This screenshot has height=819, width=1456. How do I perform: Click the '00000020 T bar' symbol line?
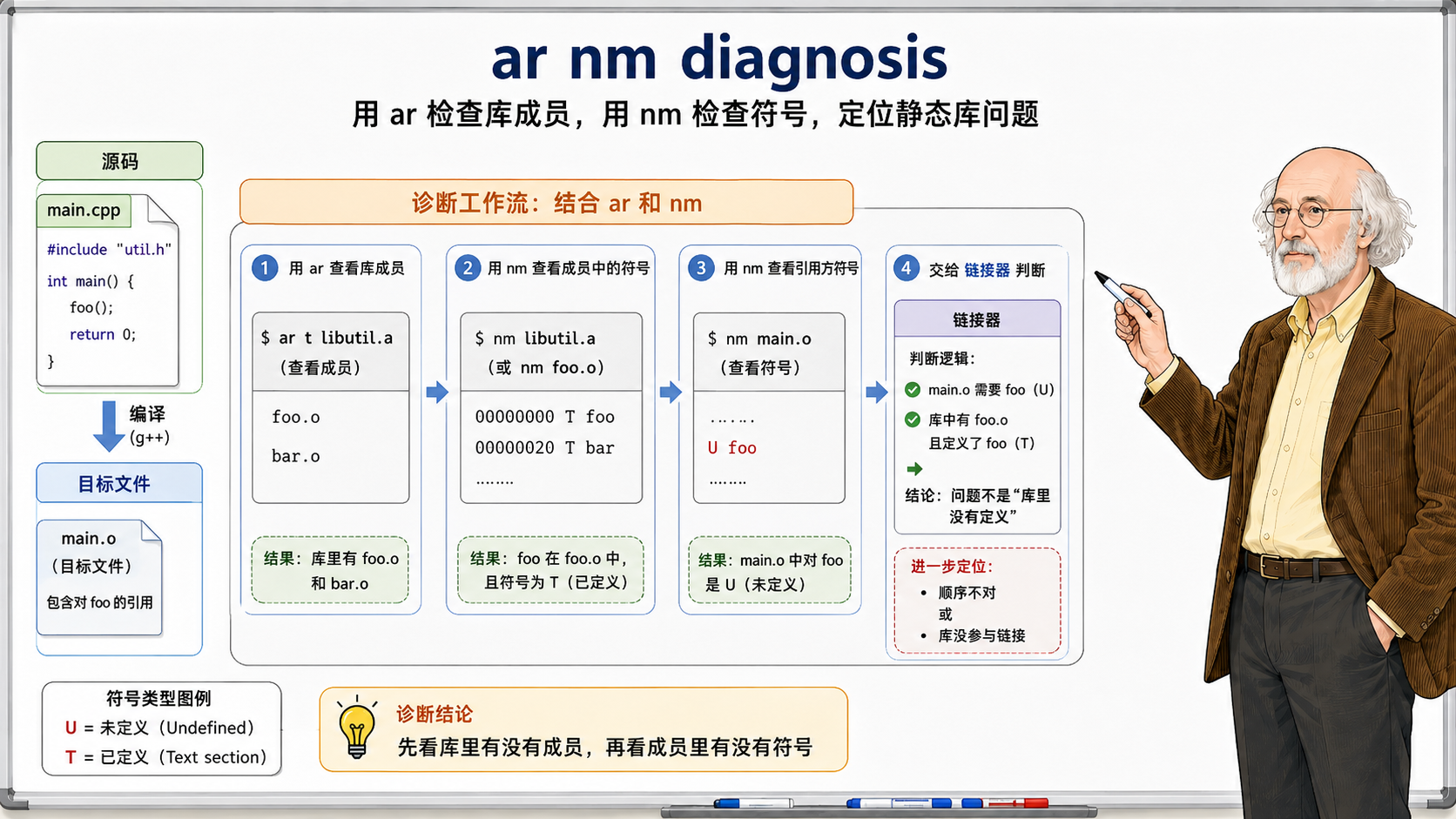click(545, 447)
